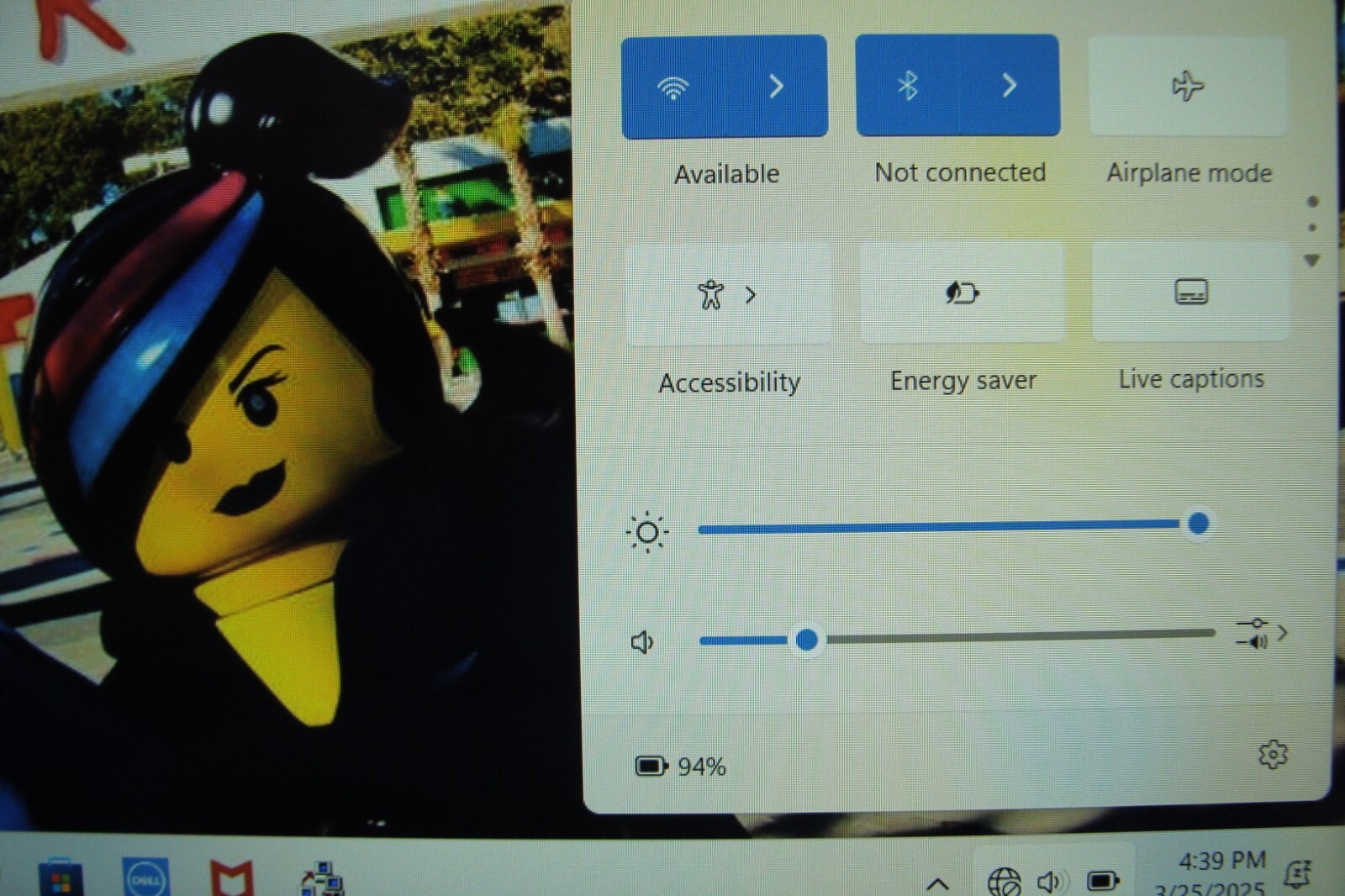
Task: Enable Airplane mode
Action: (x=1188, y=86)
